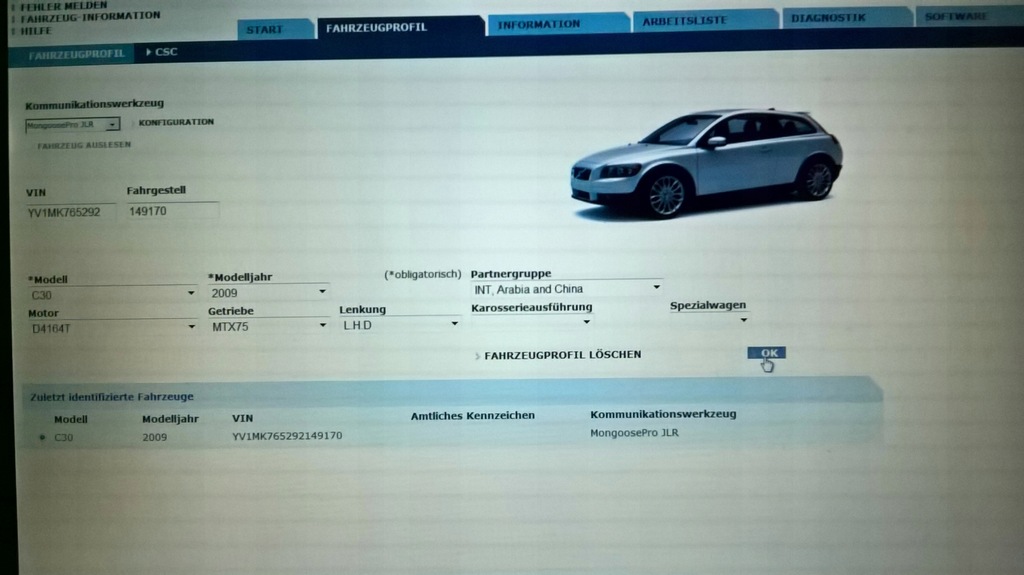
Task: Open the FAHRZEUG-INFORMATION link
Action: click(90, 16)
